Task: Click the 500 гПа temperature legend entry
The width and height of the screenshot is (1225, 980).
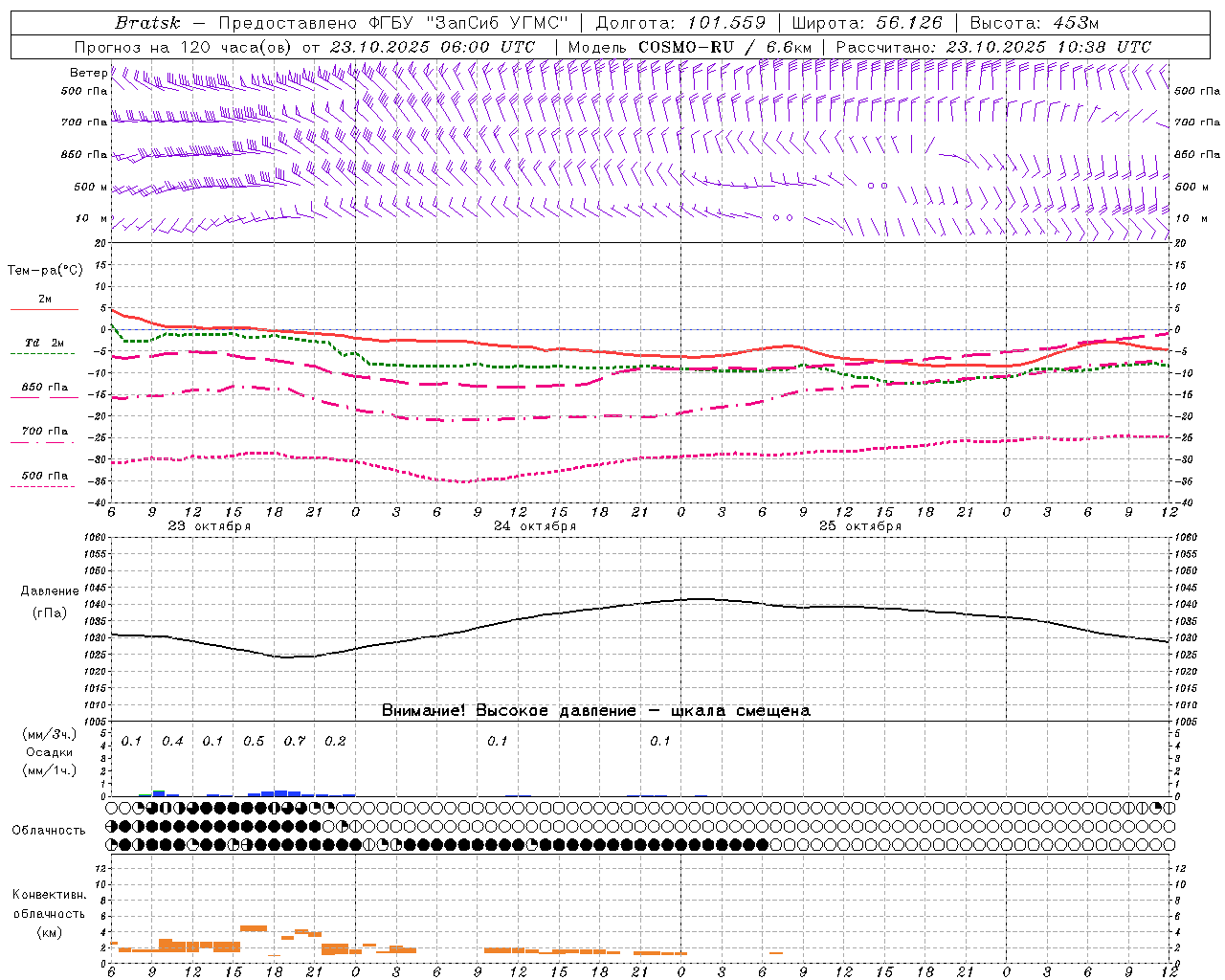Action: click(44, 476)
